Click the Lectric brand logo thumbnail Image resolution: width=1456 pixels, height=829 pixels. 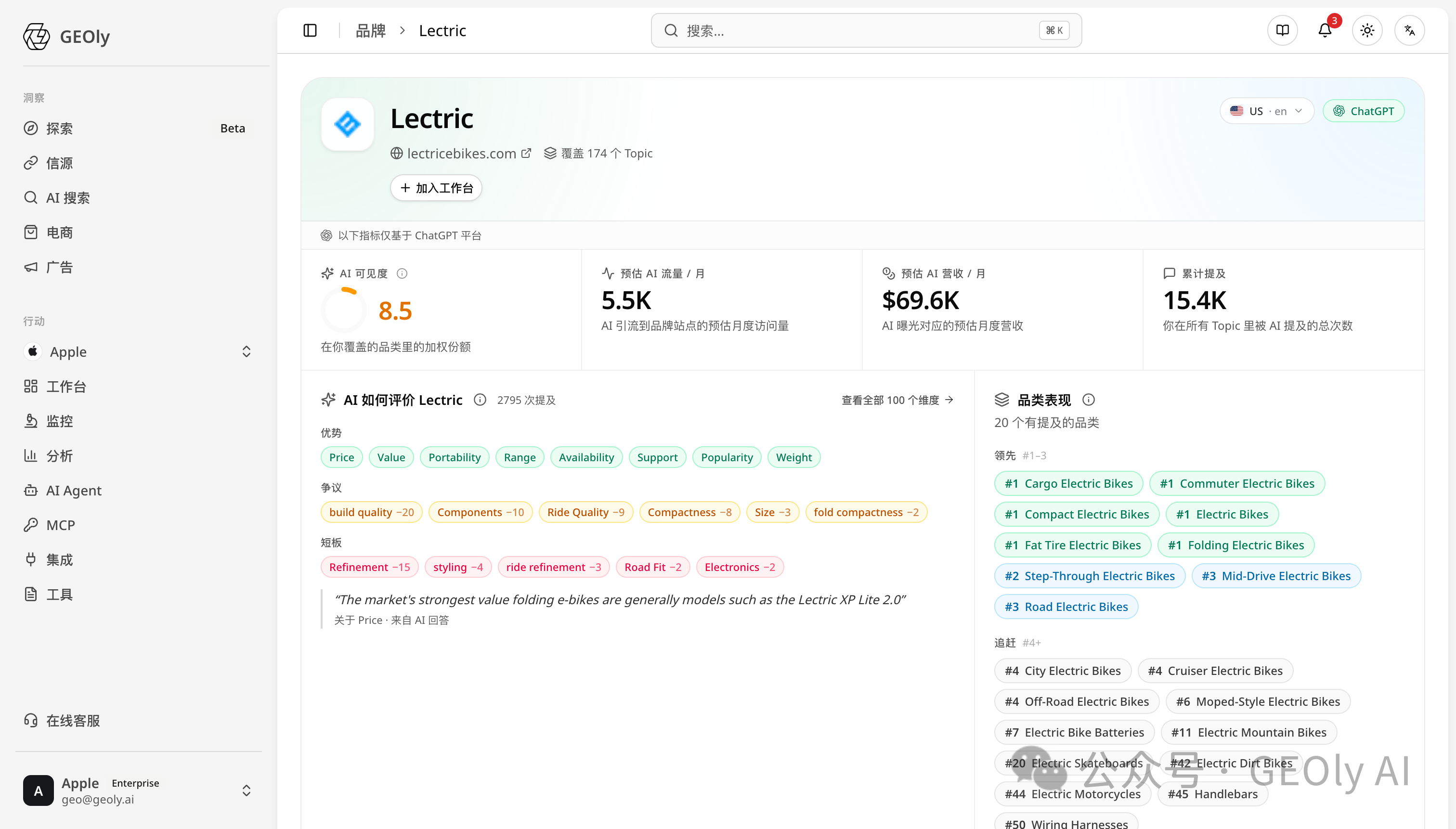pos(347,124)
